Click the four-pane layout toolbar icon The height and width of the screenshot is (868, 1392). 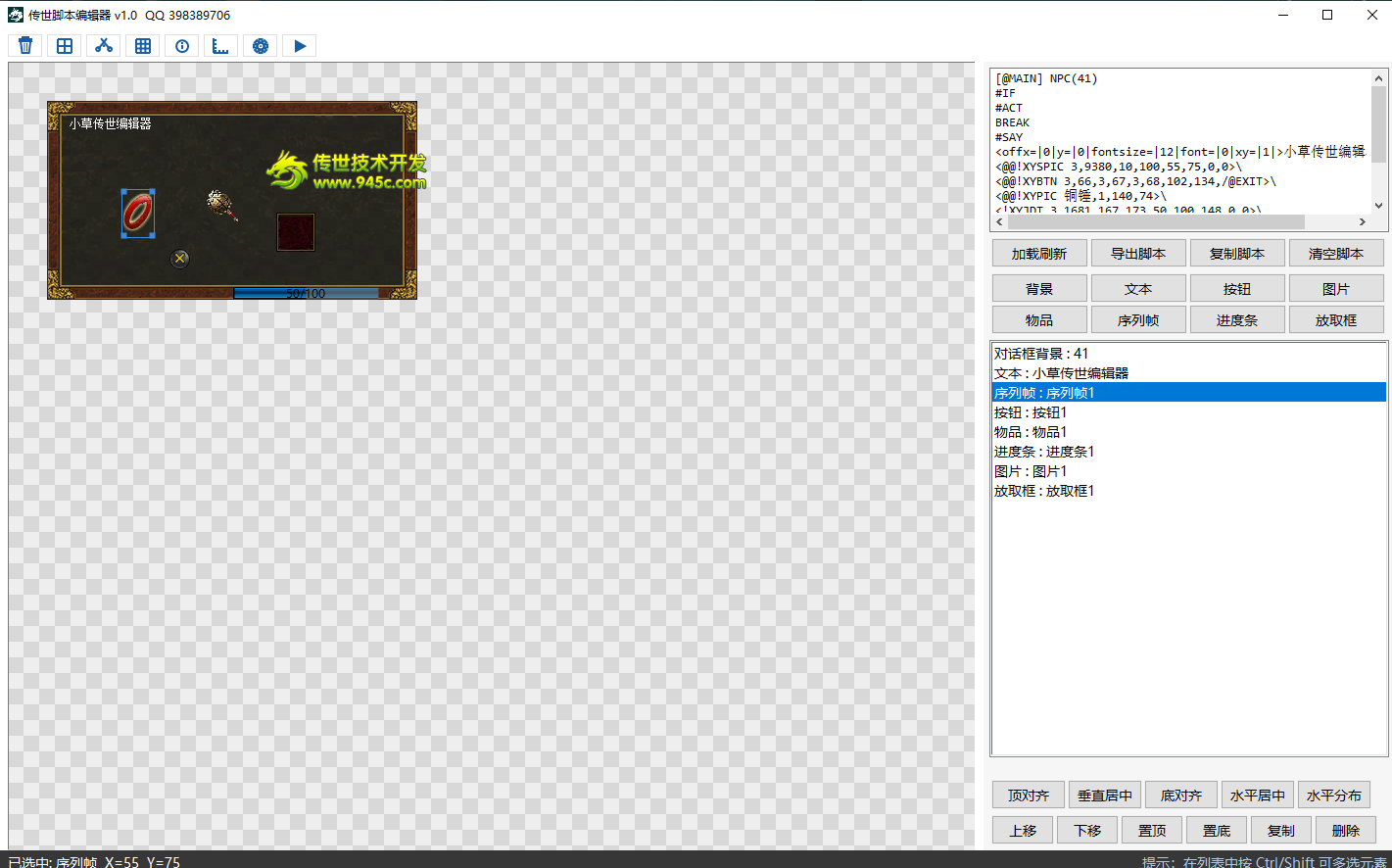(x=65, y=46)
